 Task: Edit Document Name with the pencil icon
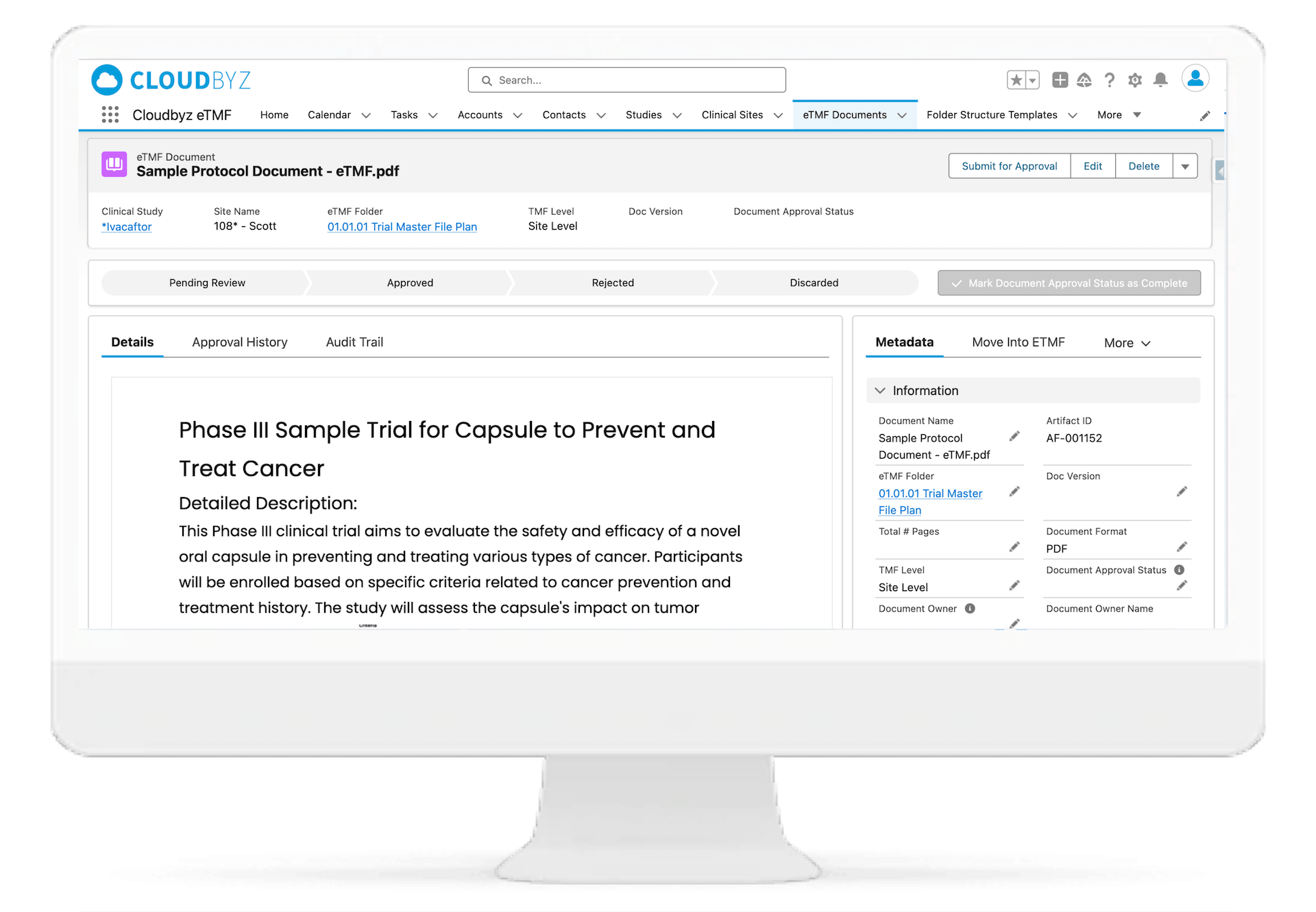[1014, 437]
